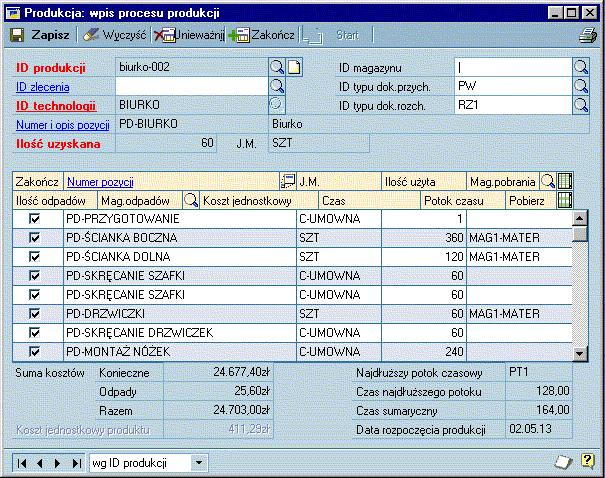Screen dimensions: 605x478
Task: Click the Unieważnij toolbar button
Action: coord(189,35)
